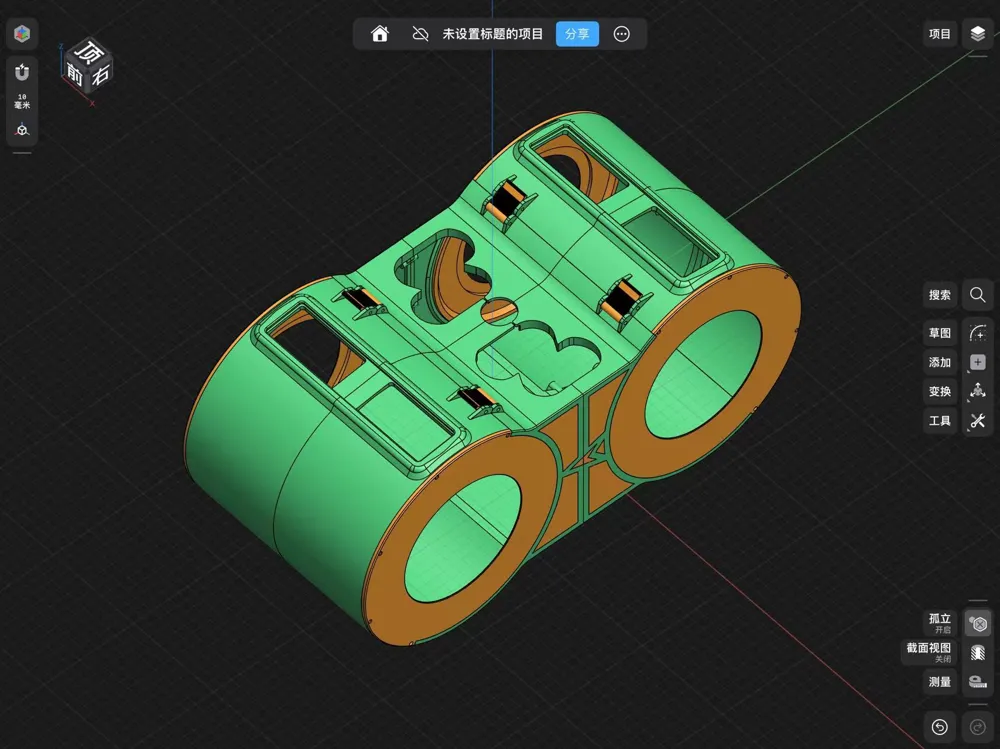The image size is (1000, 749).
Task: Click the Home icon in the title bar
Action: pyautogui.click(x=378, y=33)
